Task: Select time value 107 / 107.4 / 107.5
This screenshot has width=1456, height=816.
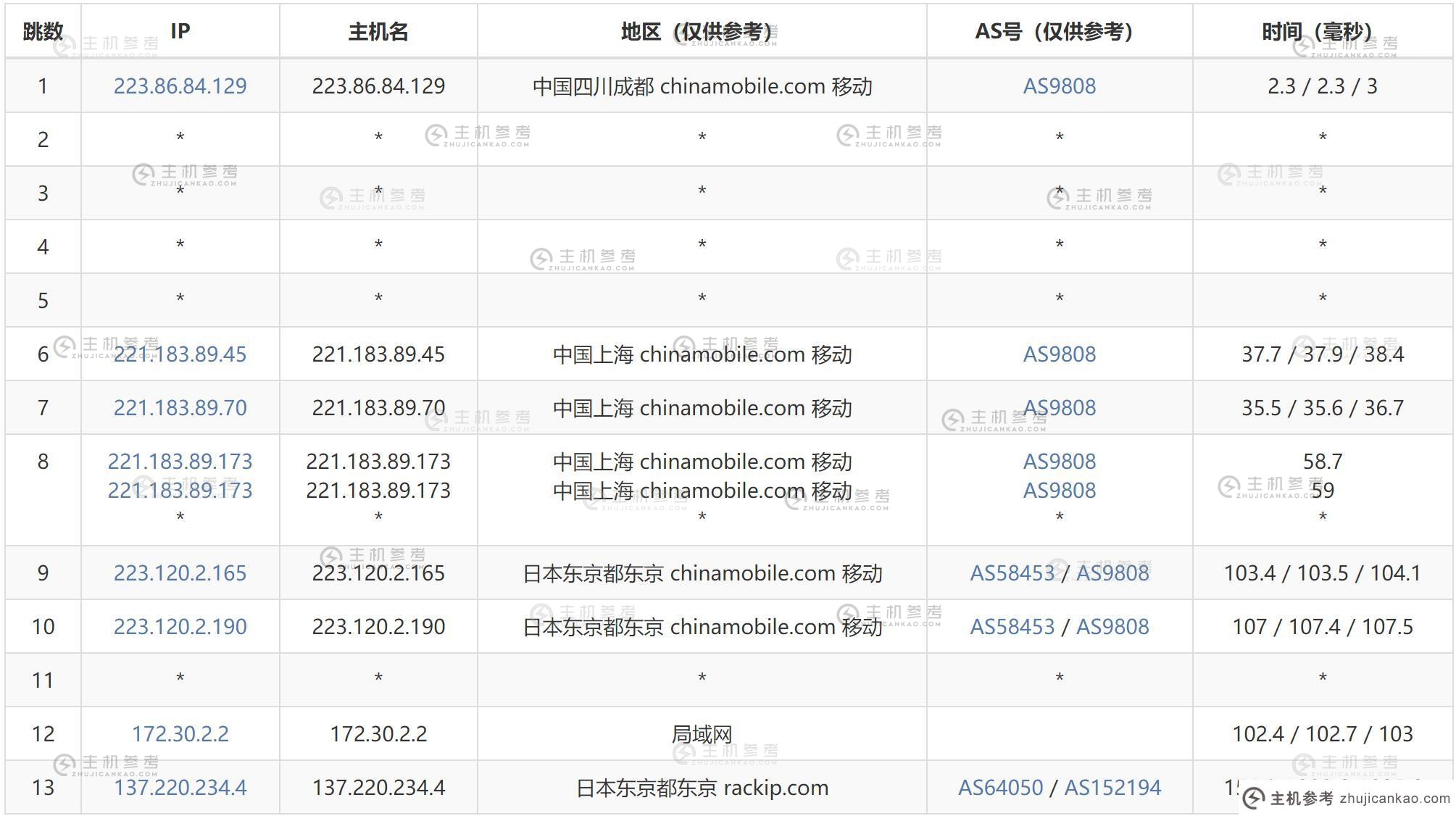Action: point(1322,627)
